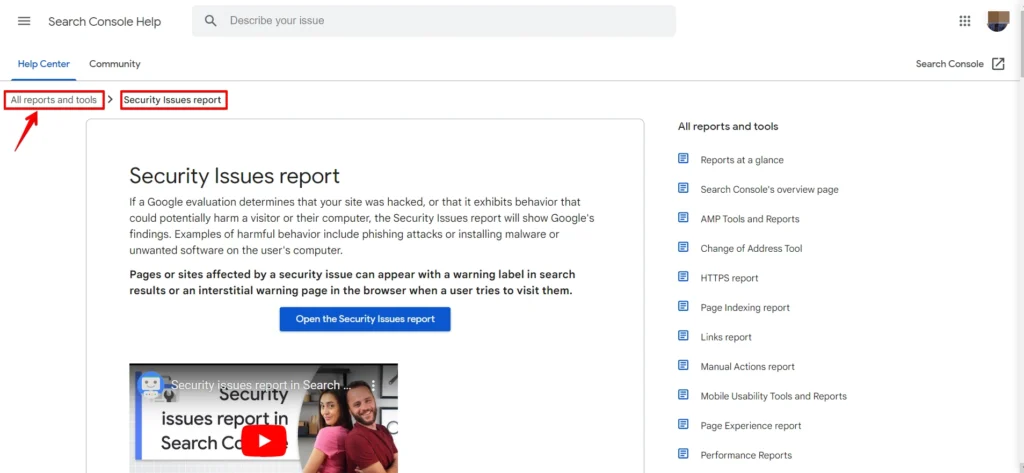Open Search Console's overview page article
The image size is (1024, 473).
point(769,189)
